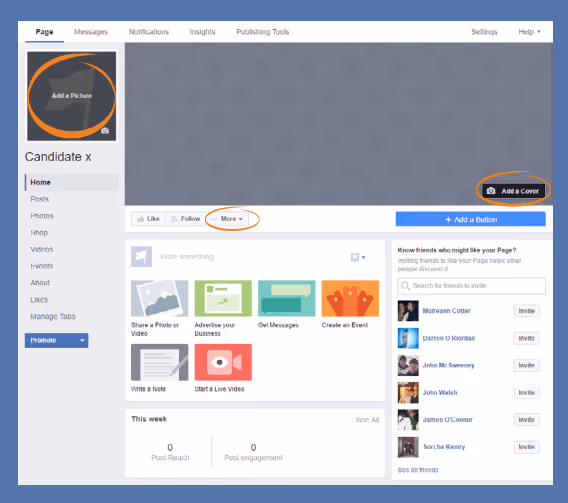The width and height of the screenshot is (568, 503).
Task: Open Posts in the sidebar
Action: tap(39, 199)
